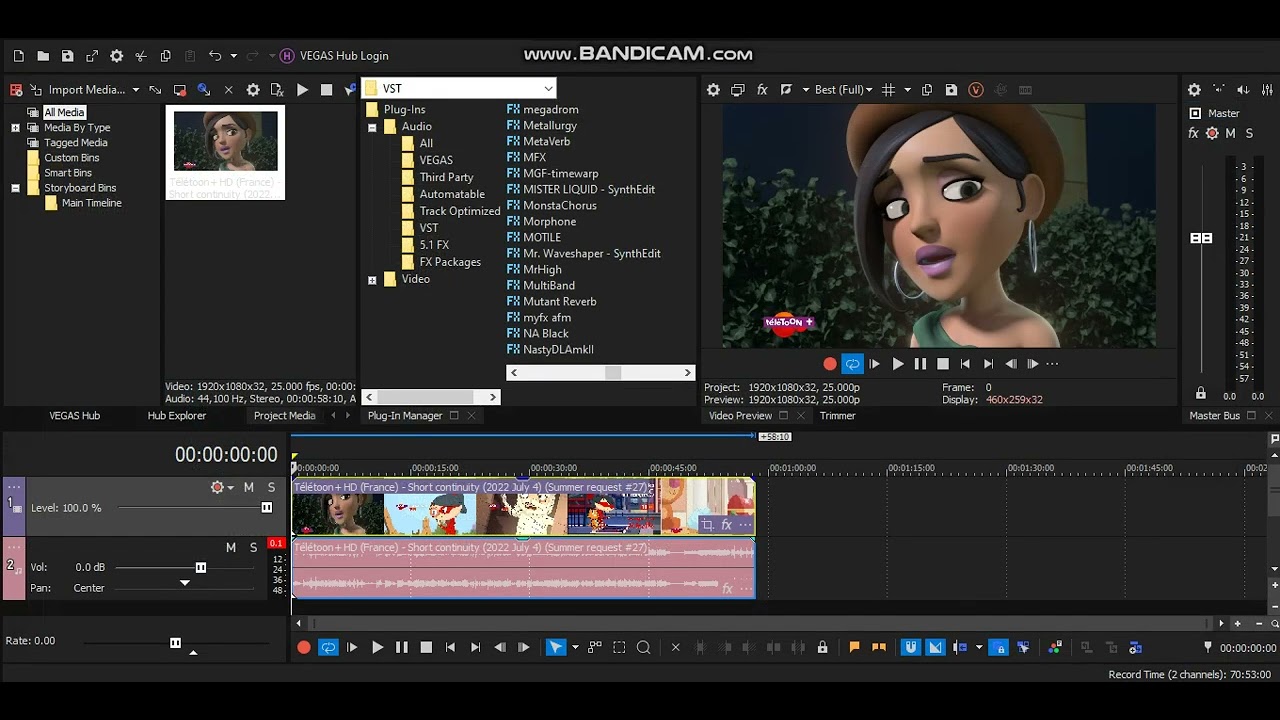Image resolution: width=1280 pixels, height=720 pixels.
Task: Select the Normal Edit arrow tool
Action: (555, 648)
